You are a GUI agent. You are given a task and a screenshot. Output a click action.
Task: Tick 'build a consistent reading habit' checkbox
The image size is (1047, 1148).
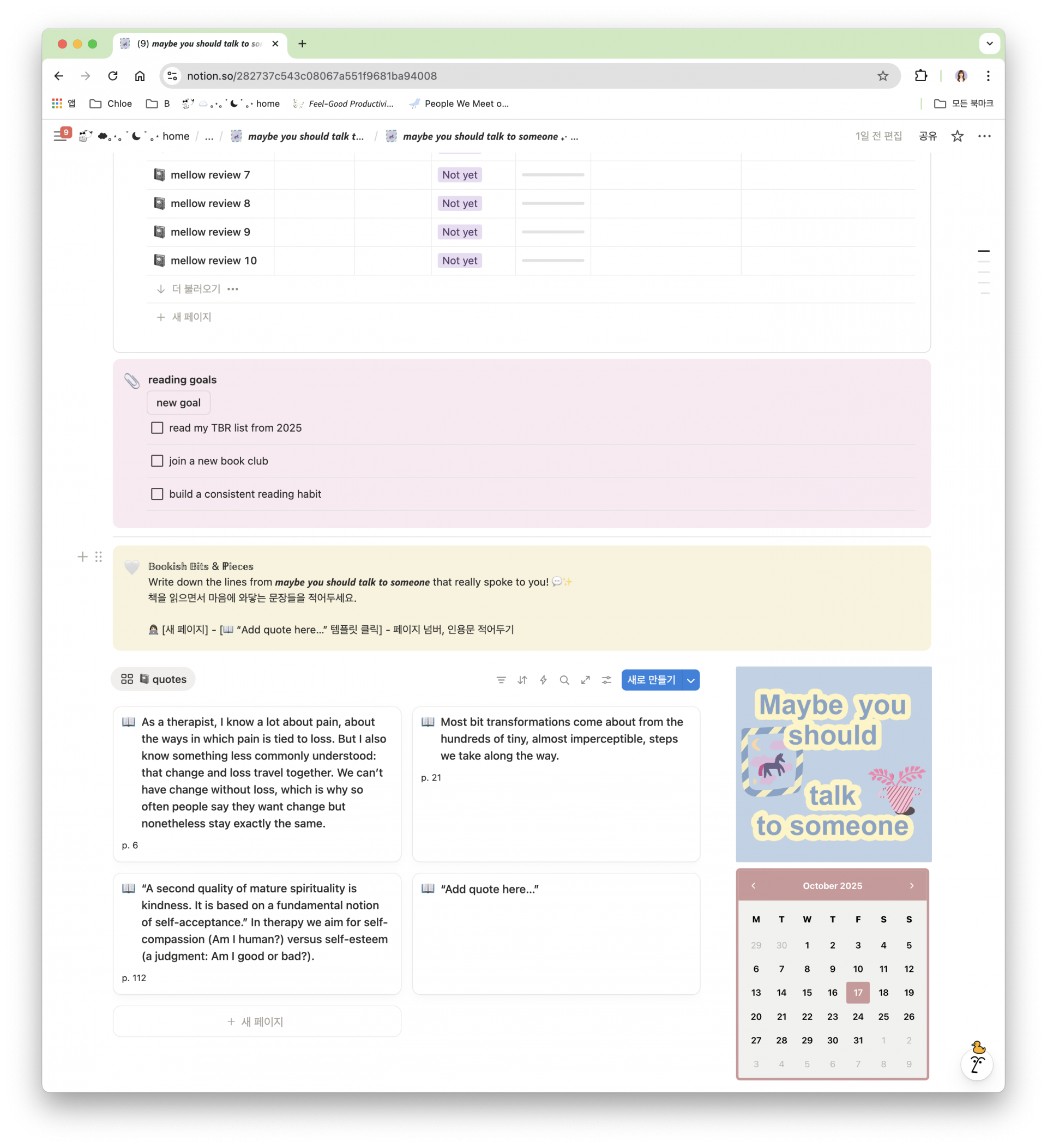[x=157, y=494]
